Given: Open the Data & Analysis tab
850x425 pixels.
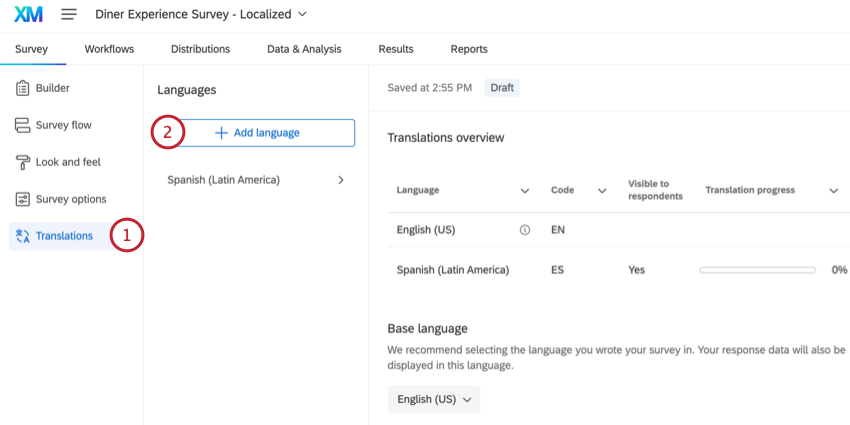Looking at the screenshot, I should (304, 49).
